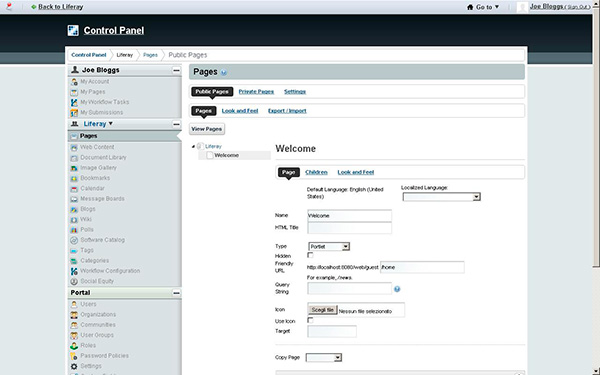Click the Pages breadcrumb link

[150, 55]
